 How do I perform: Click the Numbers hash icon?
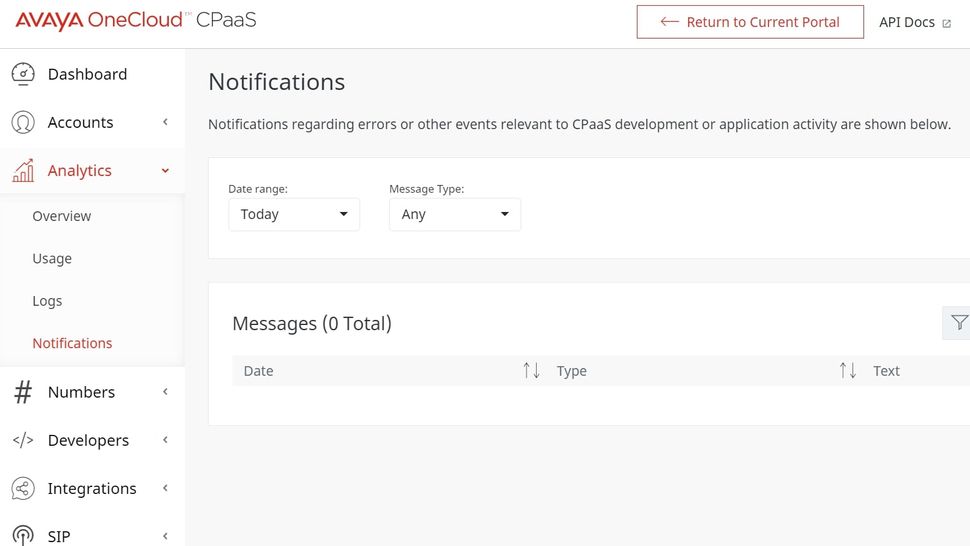click(x=23, y=392)
